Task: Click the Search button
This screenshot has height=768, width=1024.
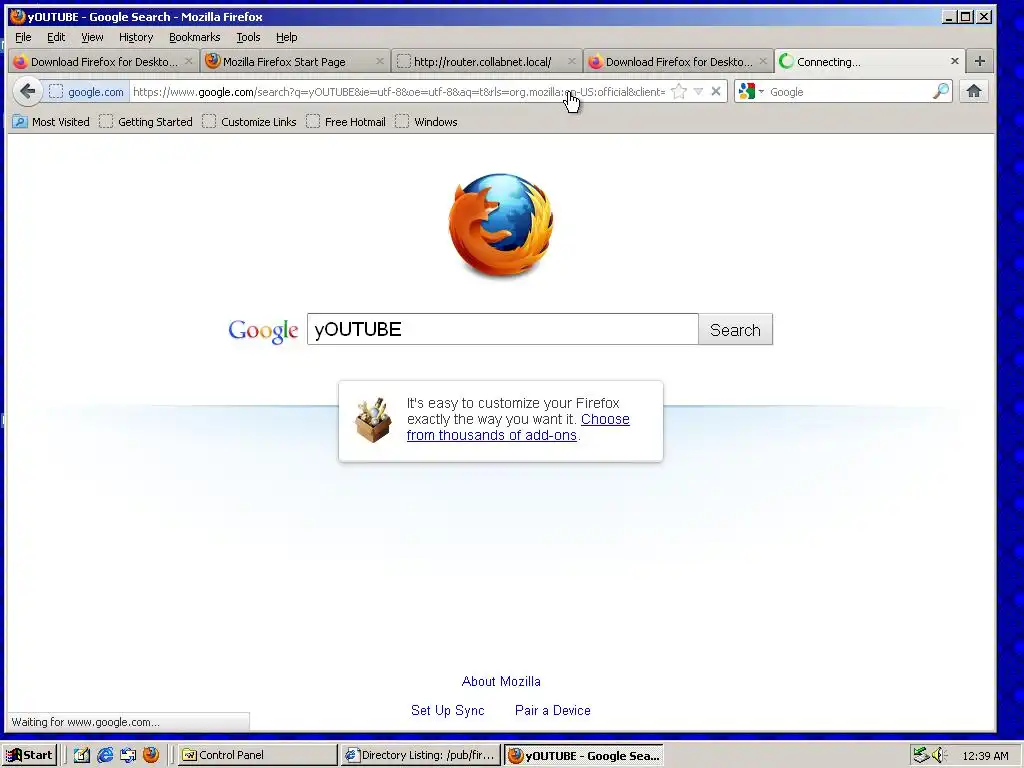Action: pos(735,329)
